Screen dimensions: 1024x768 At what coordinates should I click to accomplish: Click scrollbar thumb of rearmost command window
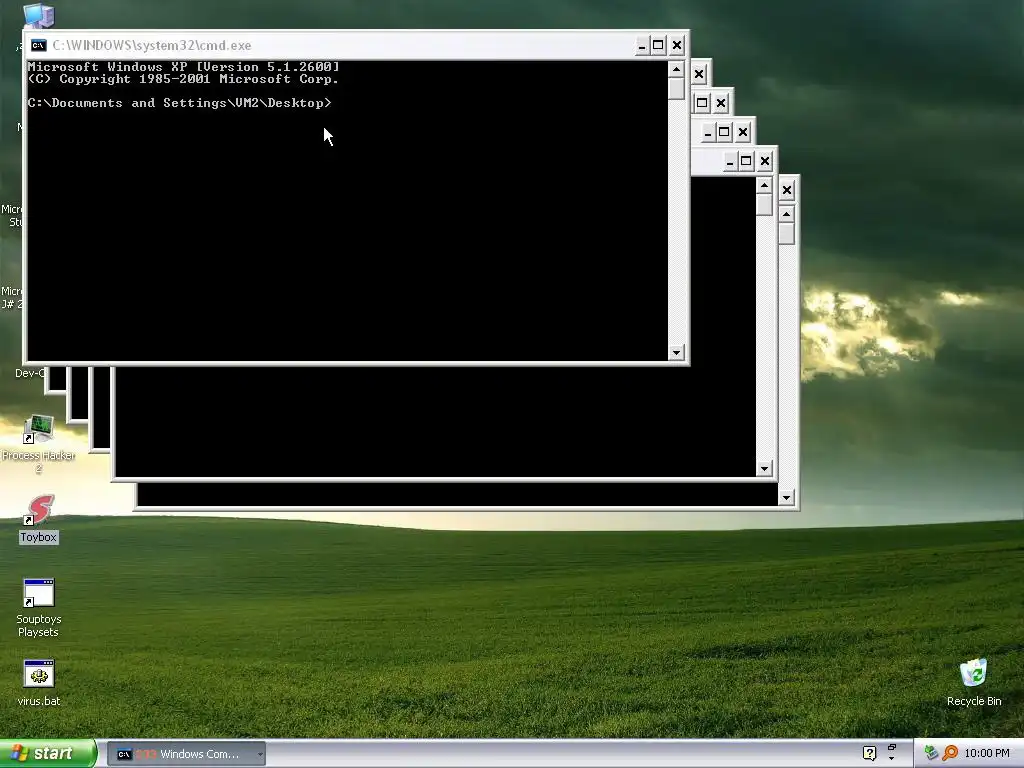(787, 233)
